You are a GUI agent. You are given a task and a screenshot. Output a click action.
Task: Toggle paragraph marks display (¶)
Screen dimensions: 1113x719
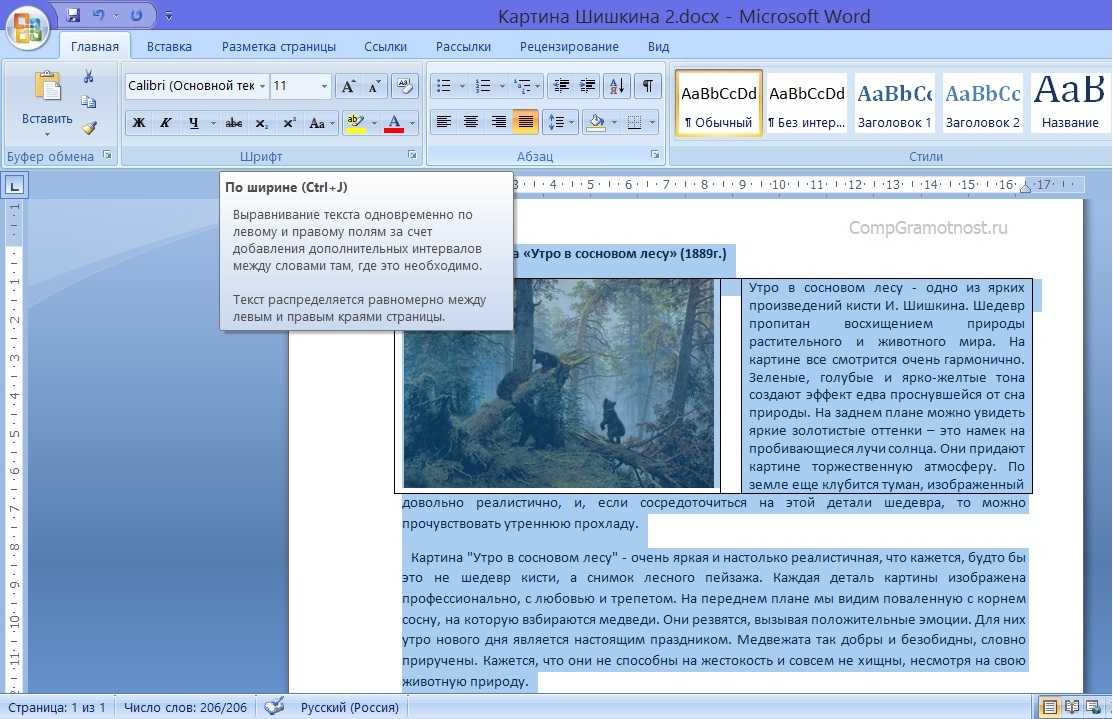[648, 86]
